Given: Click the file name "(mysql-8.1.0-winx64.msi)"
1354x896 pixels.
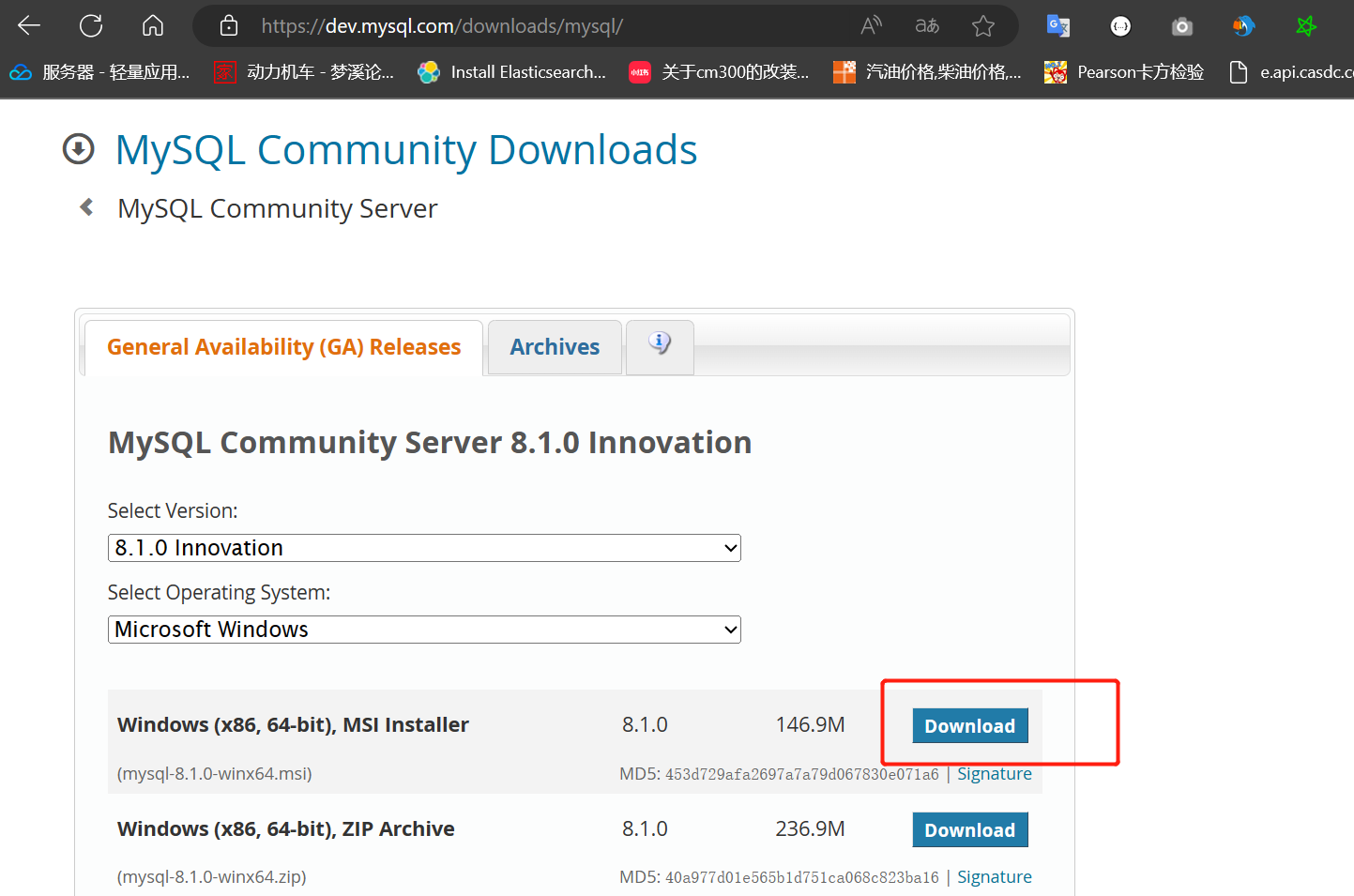Looking at the screenshot, I should (215, 774).
